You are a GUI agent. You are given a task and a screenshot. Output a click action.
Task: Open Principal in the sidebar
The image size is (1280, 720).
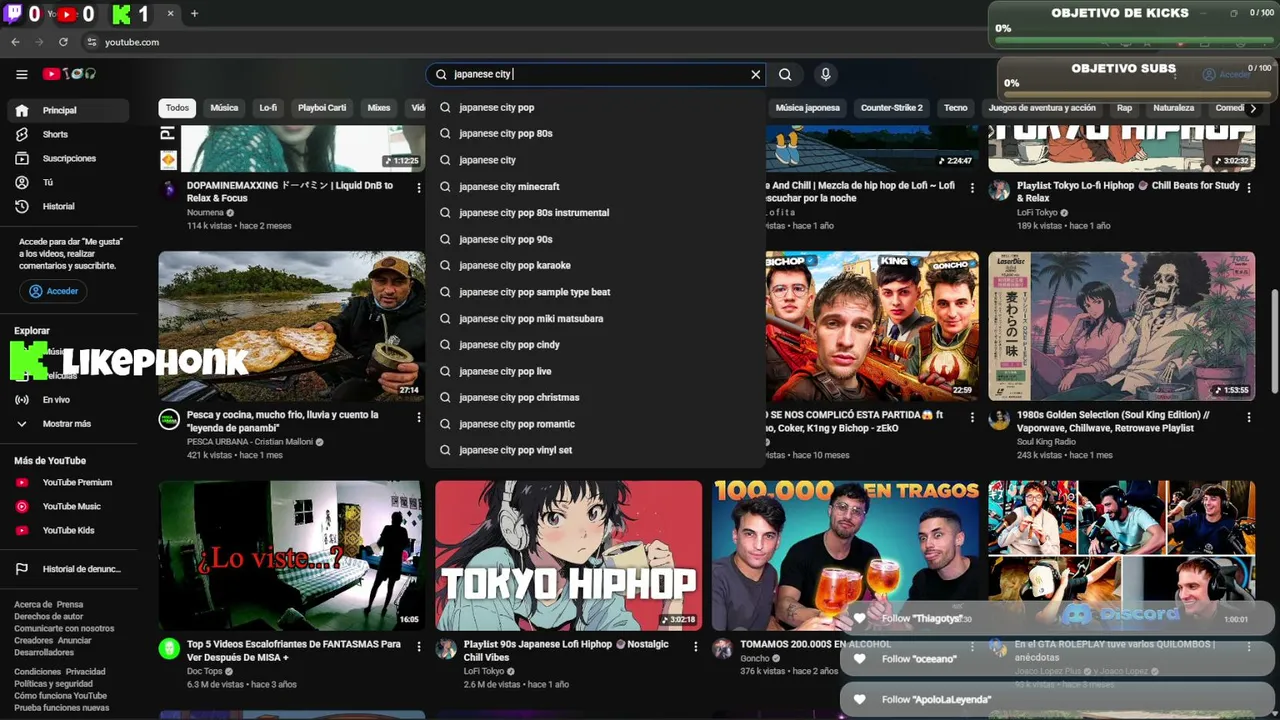[x=68, y=110]
